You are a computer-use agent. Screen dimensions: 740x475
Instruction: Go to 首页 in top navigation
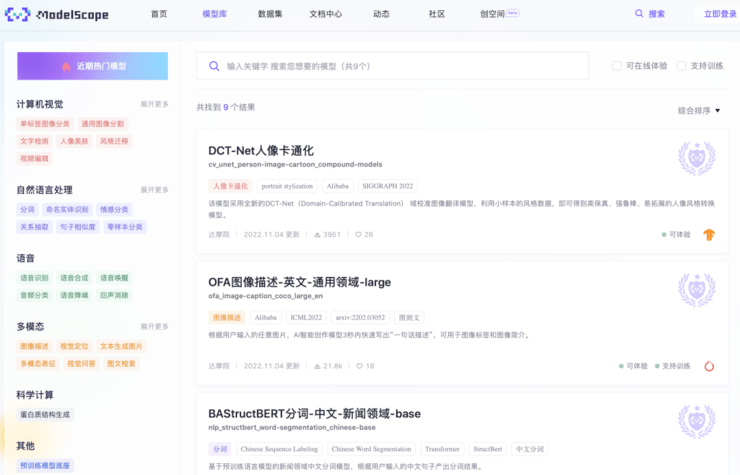pos(159,14)
